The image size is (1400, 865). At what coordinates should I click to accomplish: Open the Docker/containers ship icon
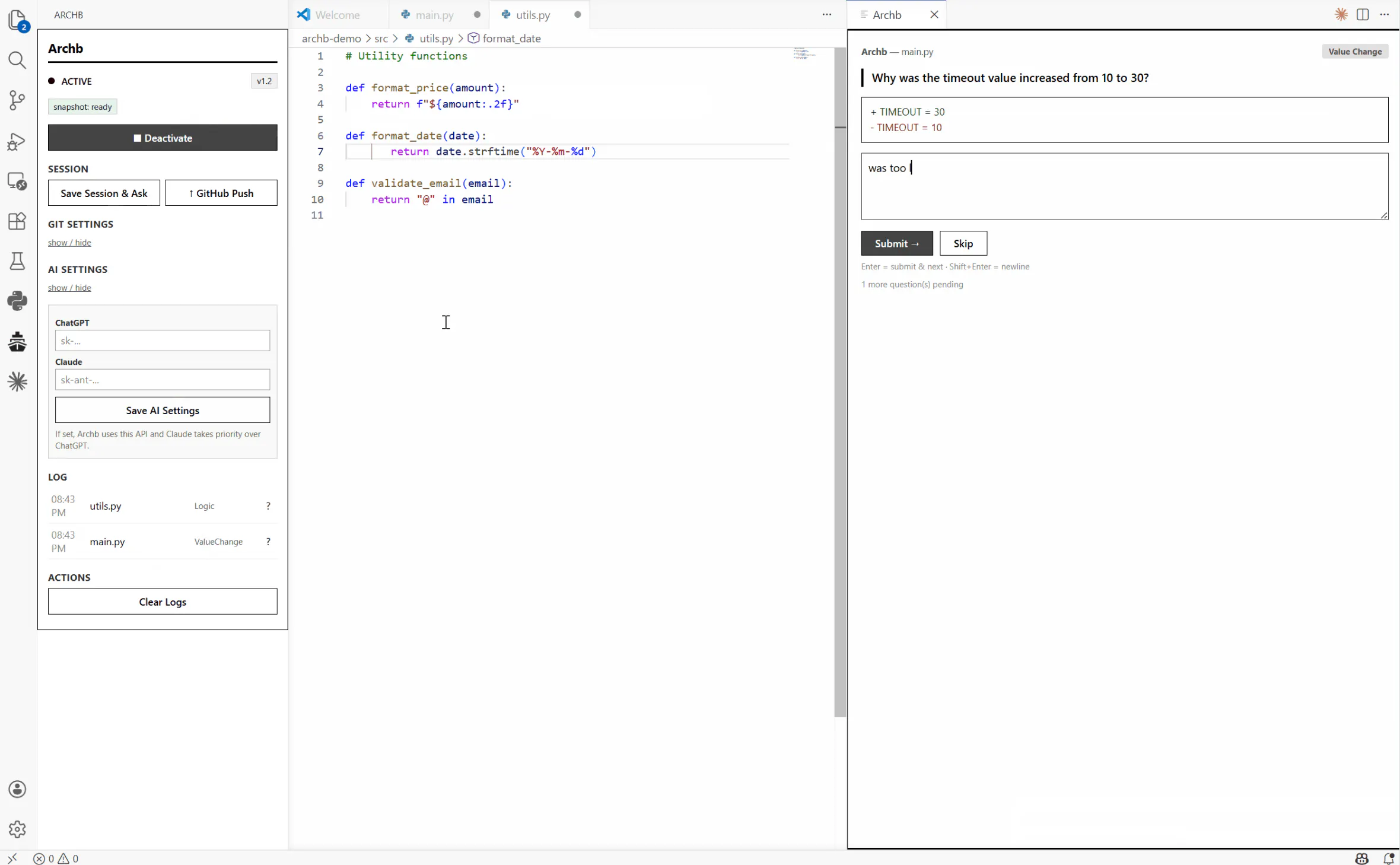click(17, 342)
